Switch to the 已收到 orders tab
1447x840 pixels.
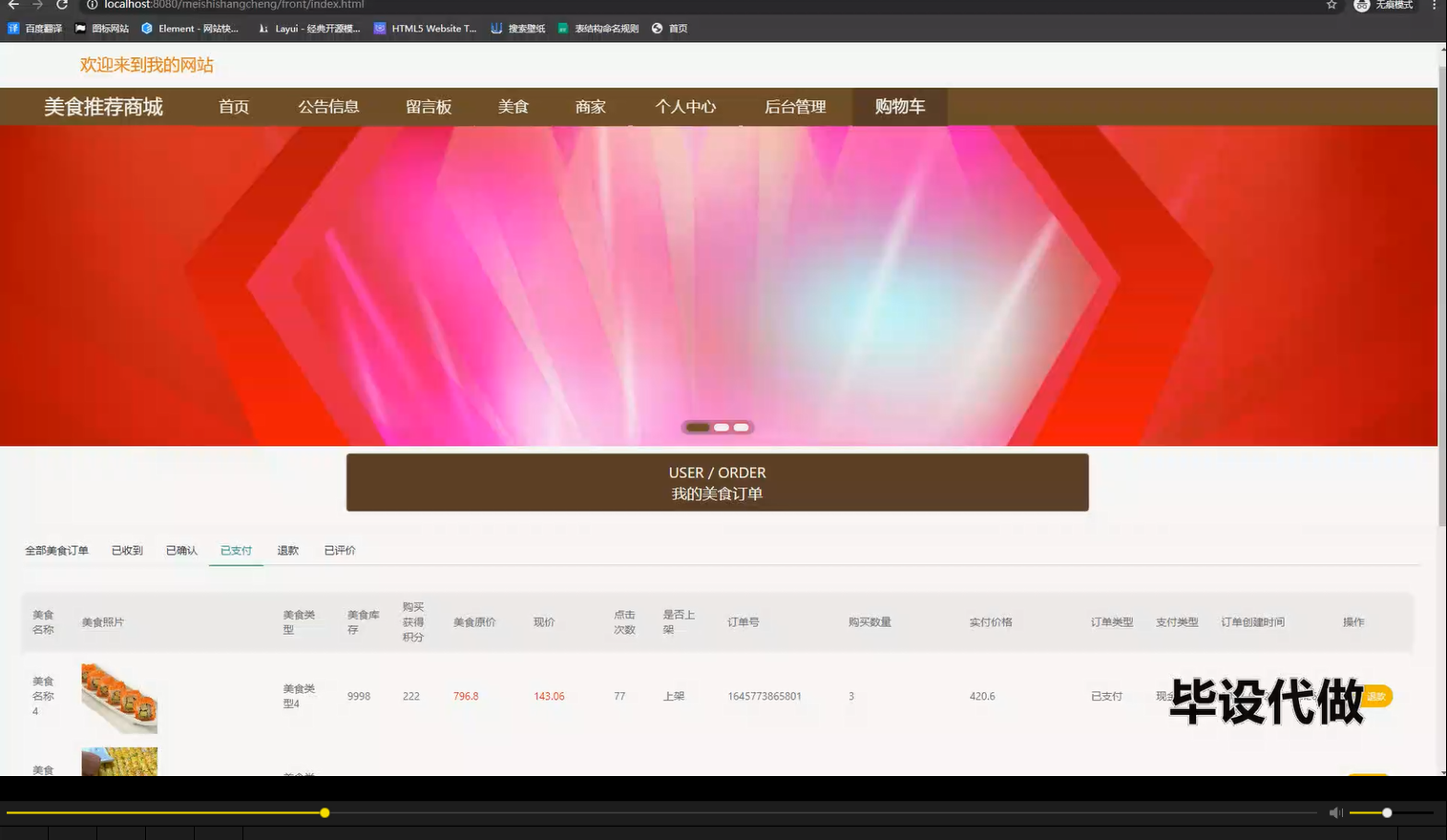click(125, 550)
